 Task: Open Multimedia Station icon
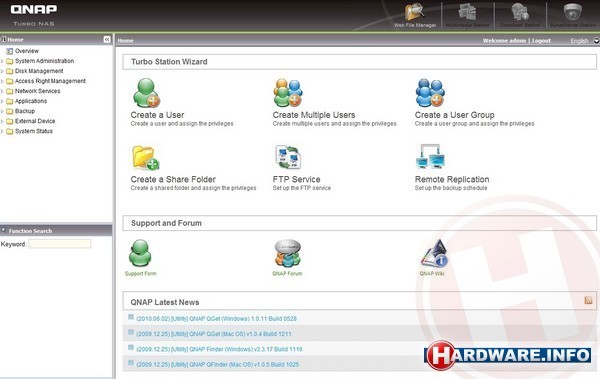(467, 12)
